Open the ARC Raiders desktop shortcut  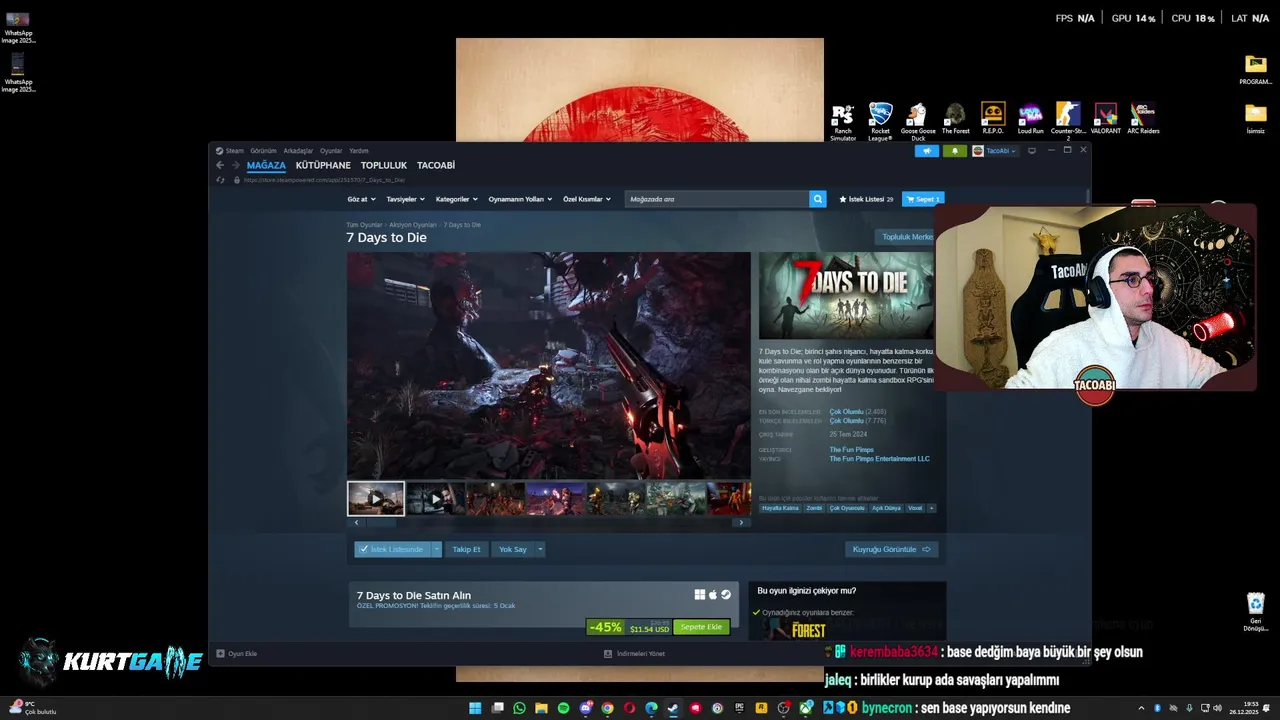tap(1143, 118)
